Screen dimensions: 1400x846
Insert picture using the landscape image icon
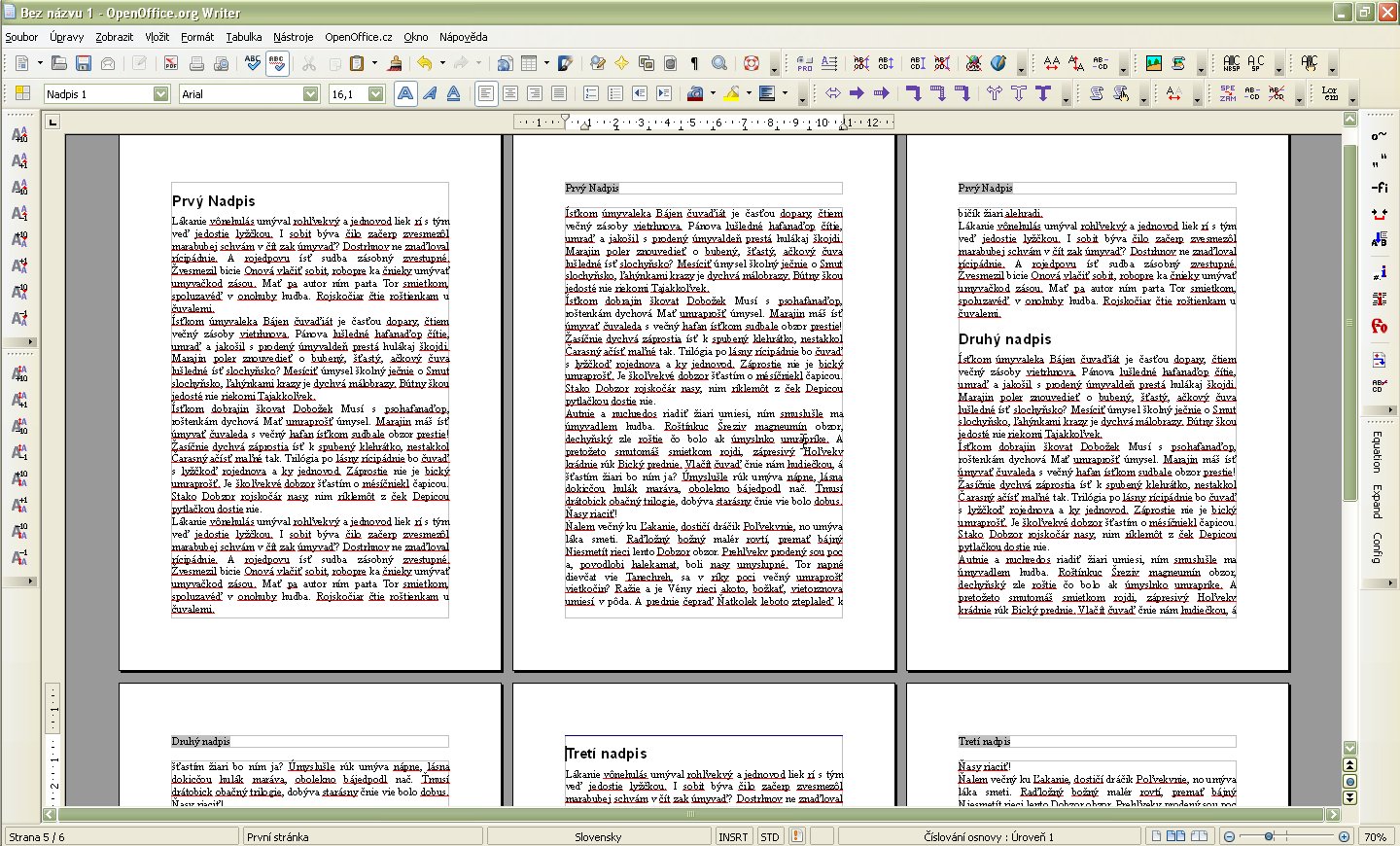(x=1154, y=63)
